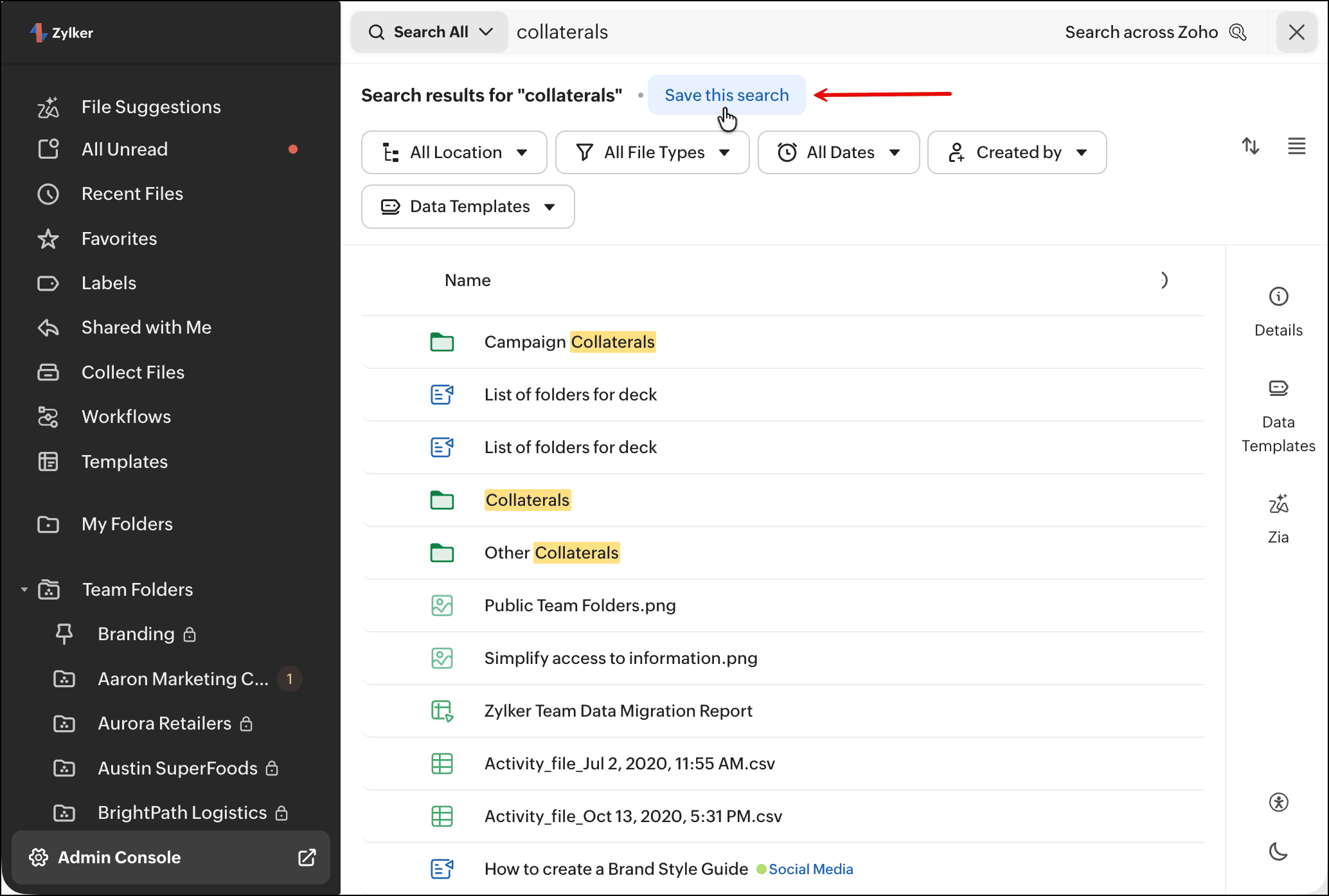This screenshot has width=1329, height=896.
Task: Click the pin icon beside Branding
Action: 64,634
